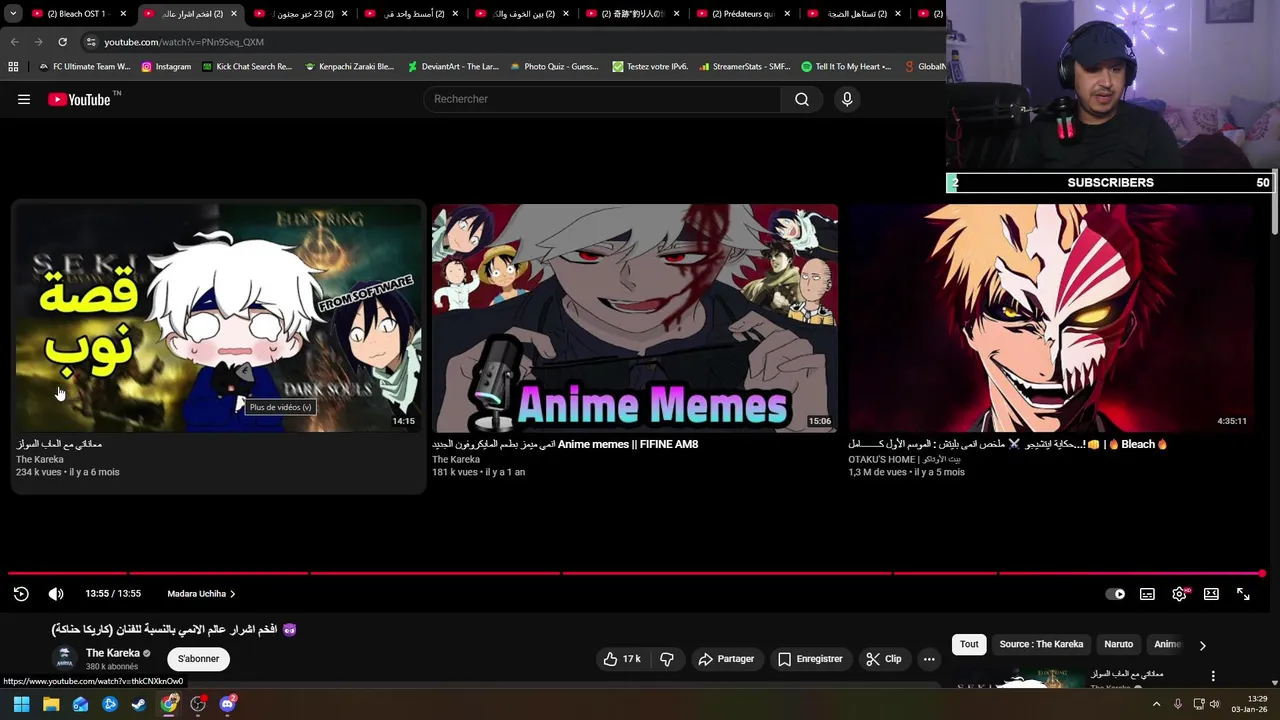This screenshot has height=720, width=1280.
Task: Open the Anime memes || FIFINE AM8 title
Action: pos(565,444)
